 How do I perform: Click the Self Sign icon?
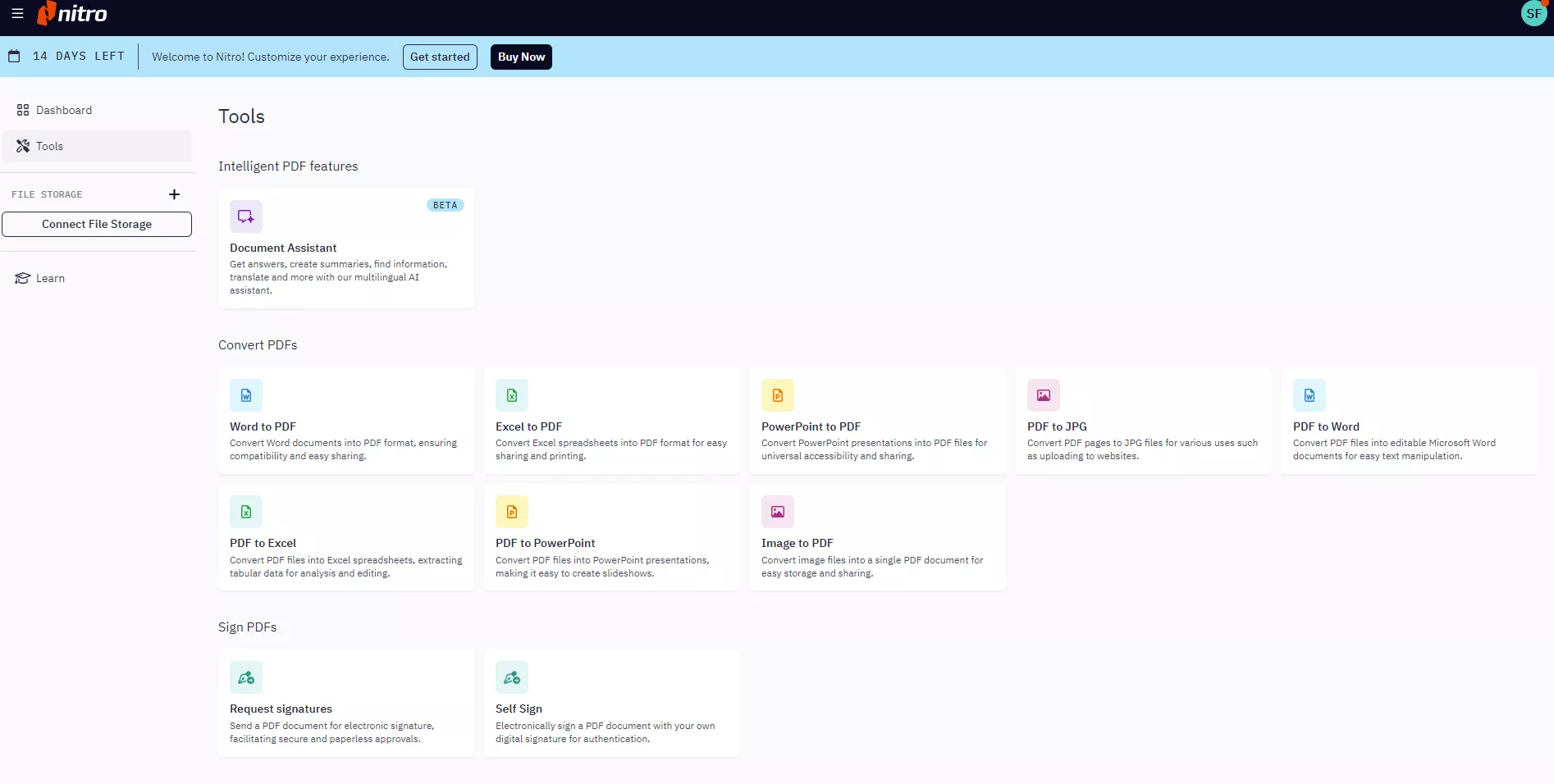coord(512,677)
